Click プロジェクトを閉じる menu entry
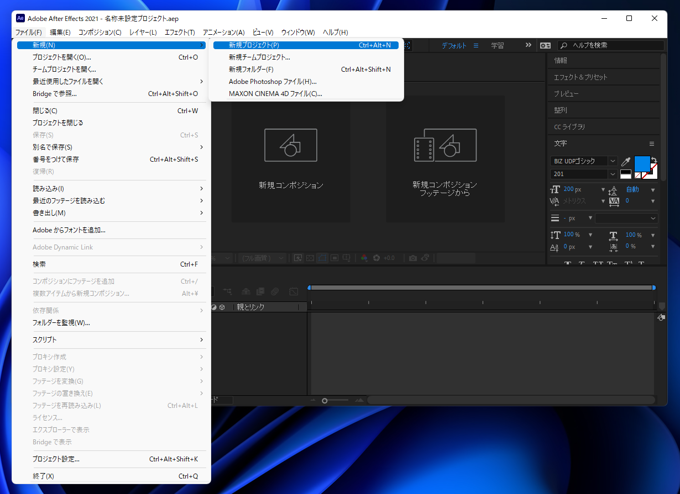This screenshot has height=494, width=680. click(x=111, y=123)
